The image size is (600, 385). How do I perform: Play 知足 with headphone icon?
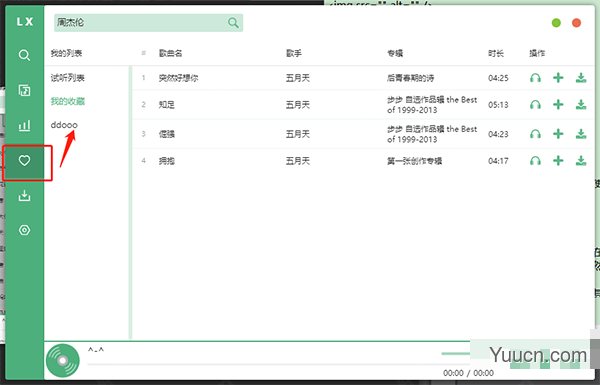535,104
